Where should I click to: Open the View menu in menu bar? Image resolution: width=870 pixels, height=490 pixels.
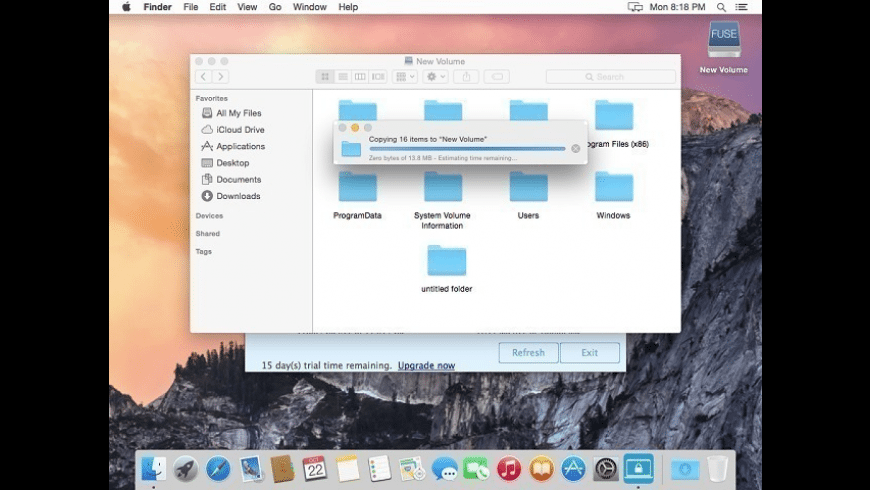[x=247, y=7]
